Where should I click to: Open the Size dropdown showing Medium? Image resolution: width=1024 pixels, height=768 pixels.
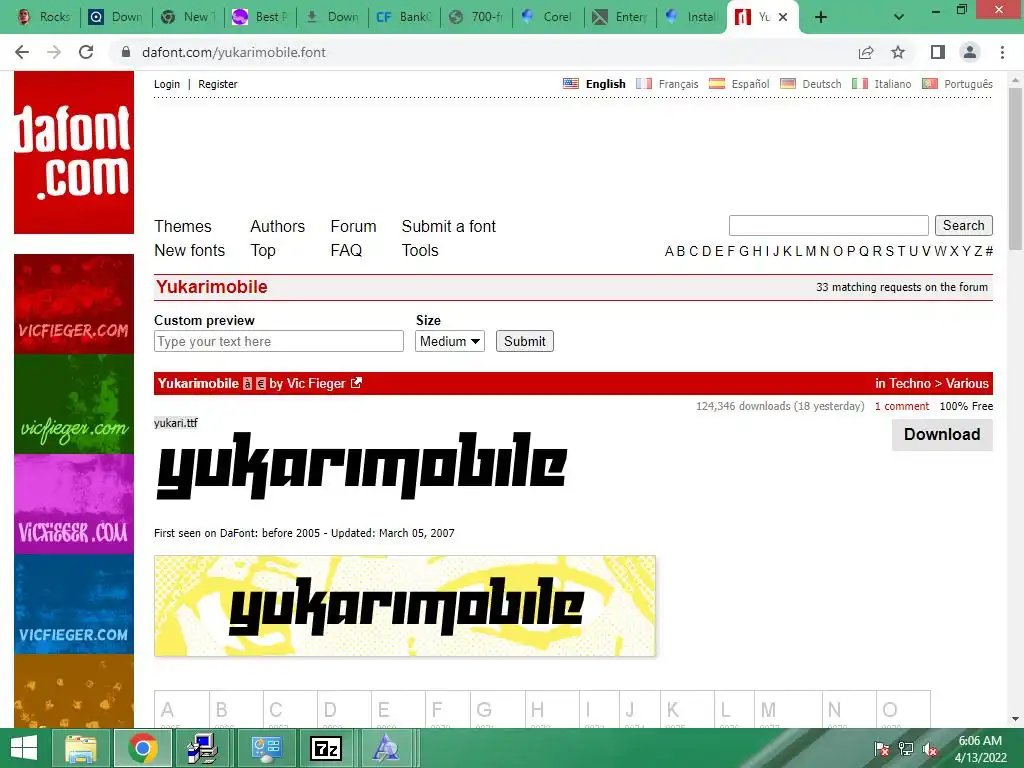tap(450, 342)
